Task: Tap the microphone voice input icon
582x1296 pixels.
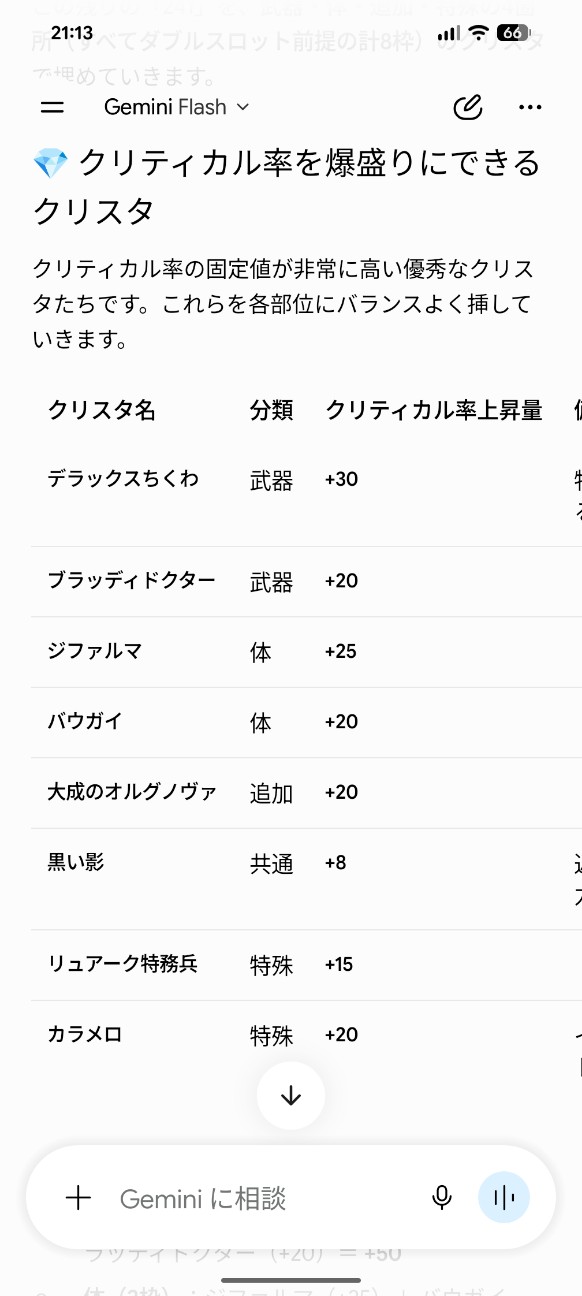Action: [x=441, y=1197]
